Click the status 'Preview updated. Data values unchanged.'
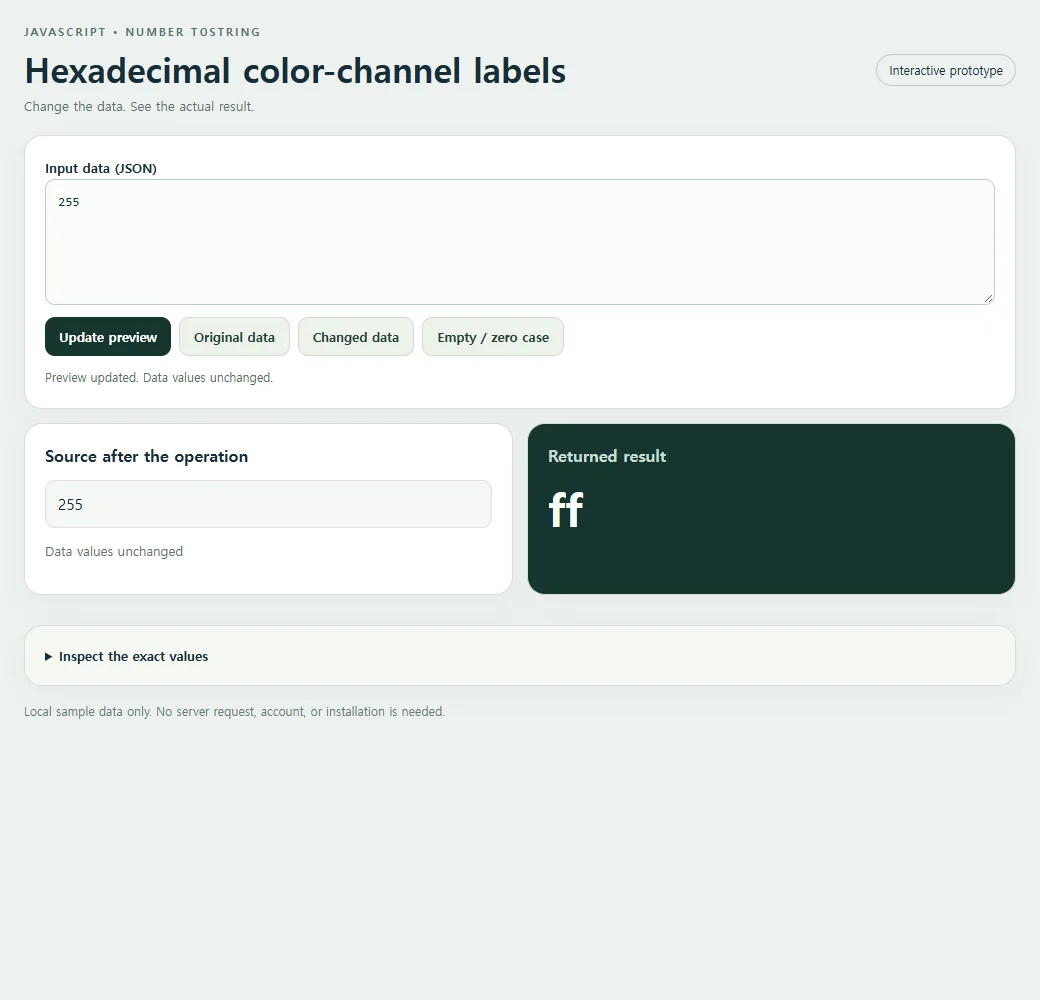The width and height of the screenshot is (1040, 1000). (159, 377)
